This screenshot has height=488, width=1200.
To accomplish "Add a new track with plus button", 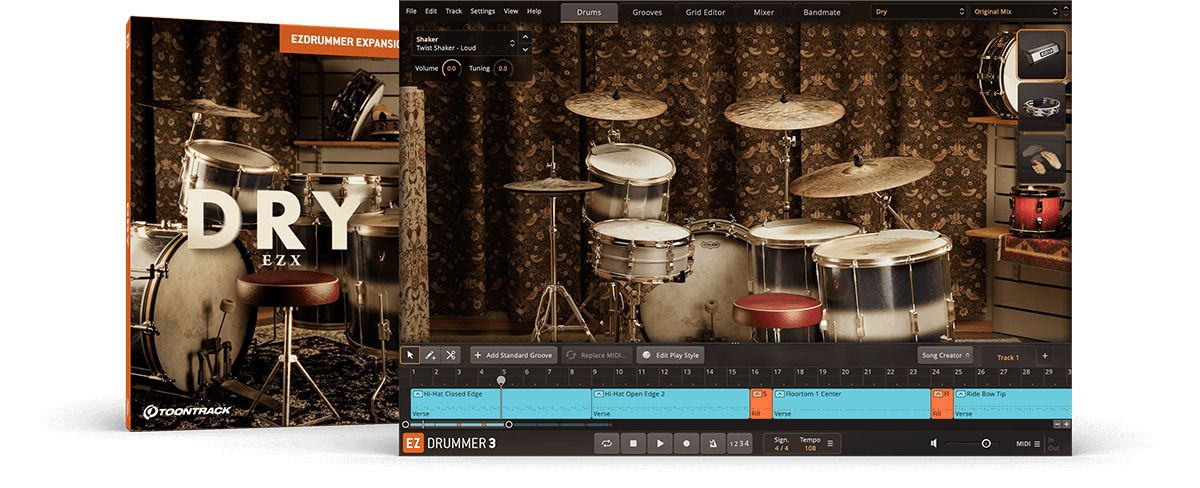I will coord(1044,356).
